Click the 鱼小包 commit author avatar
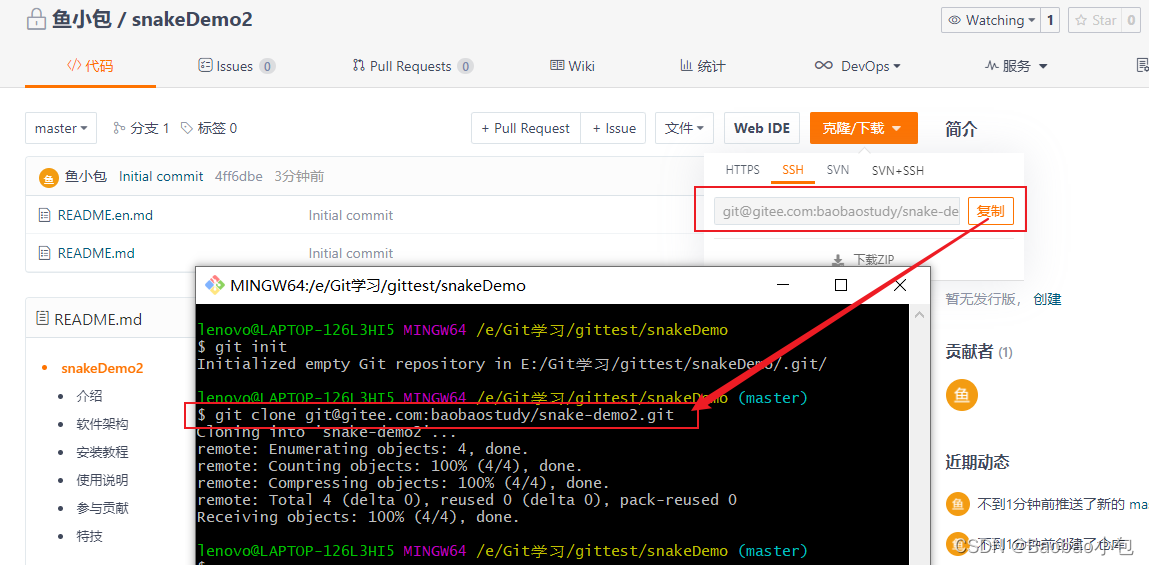Viewport: 1149px width, 565px height. click(x=48, y=177)
